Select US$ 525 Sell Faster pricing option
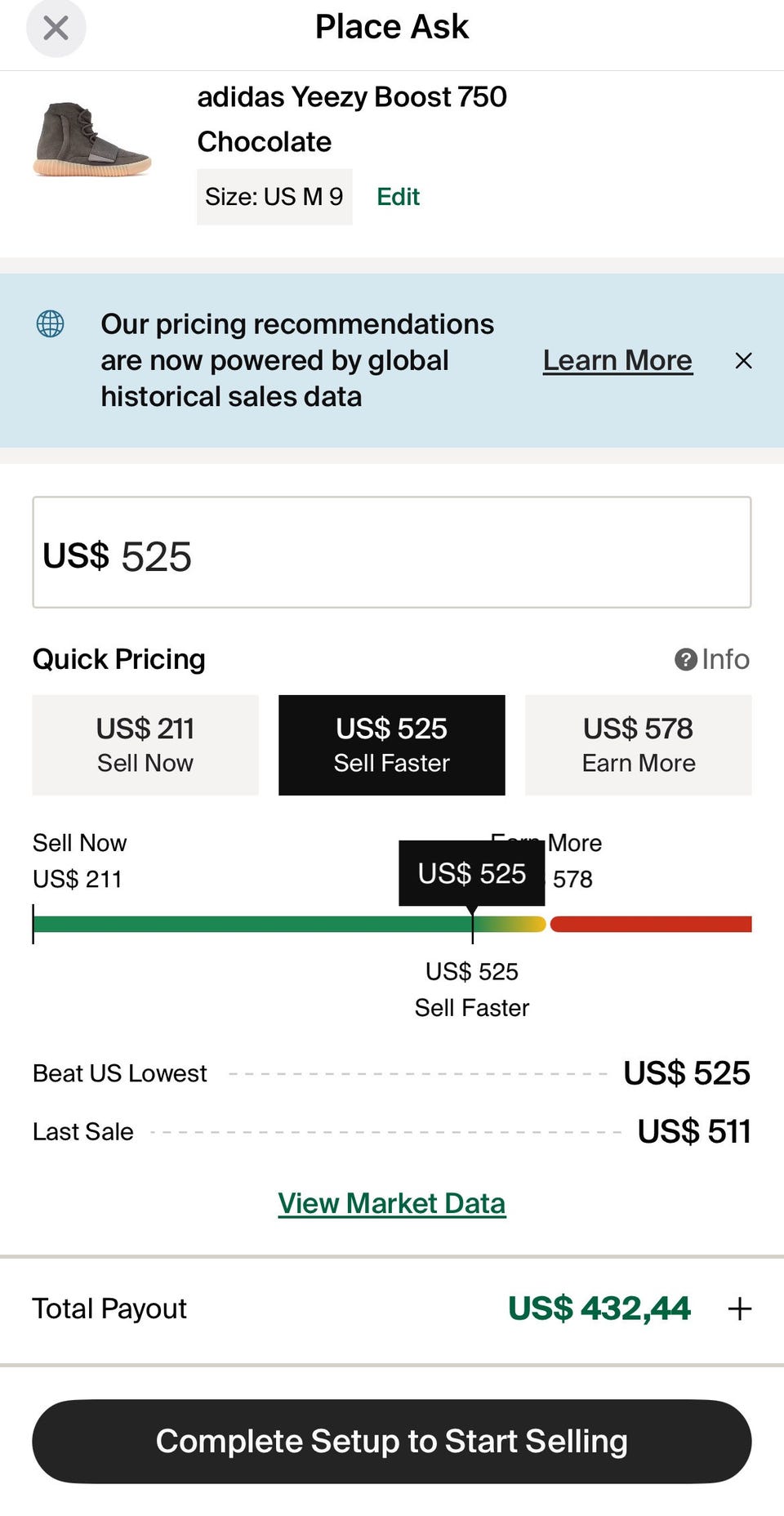Viewport: 784px width, 1516px height. pos(392,745)
